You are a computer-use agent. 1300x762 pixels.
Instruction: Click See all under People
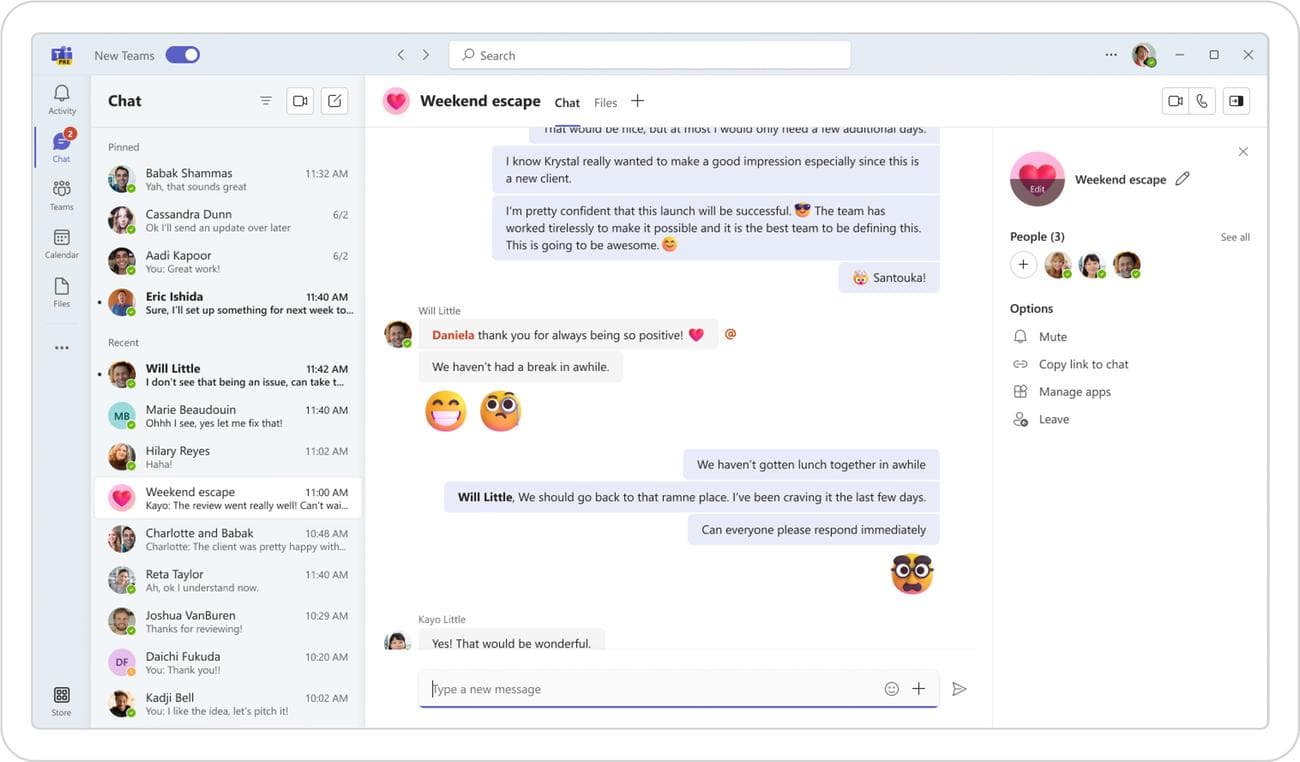point(1234,236)
